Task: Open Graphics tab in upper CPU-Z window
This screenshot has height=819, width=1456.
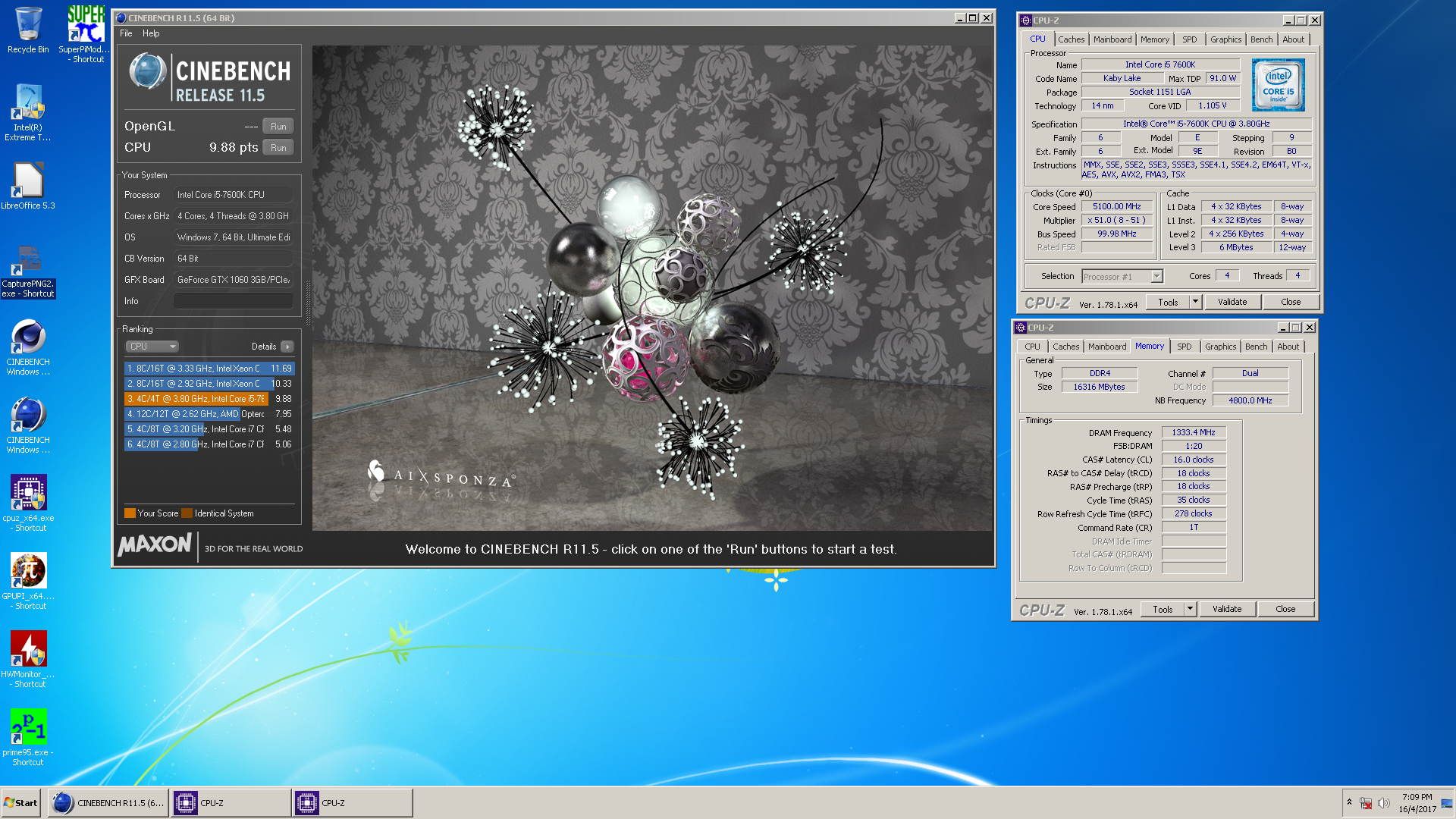Action: 1226,39
